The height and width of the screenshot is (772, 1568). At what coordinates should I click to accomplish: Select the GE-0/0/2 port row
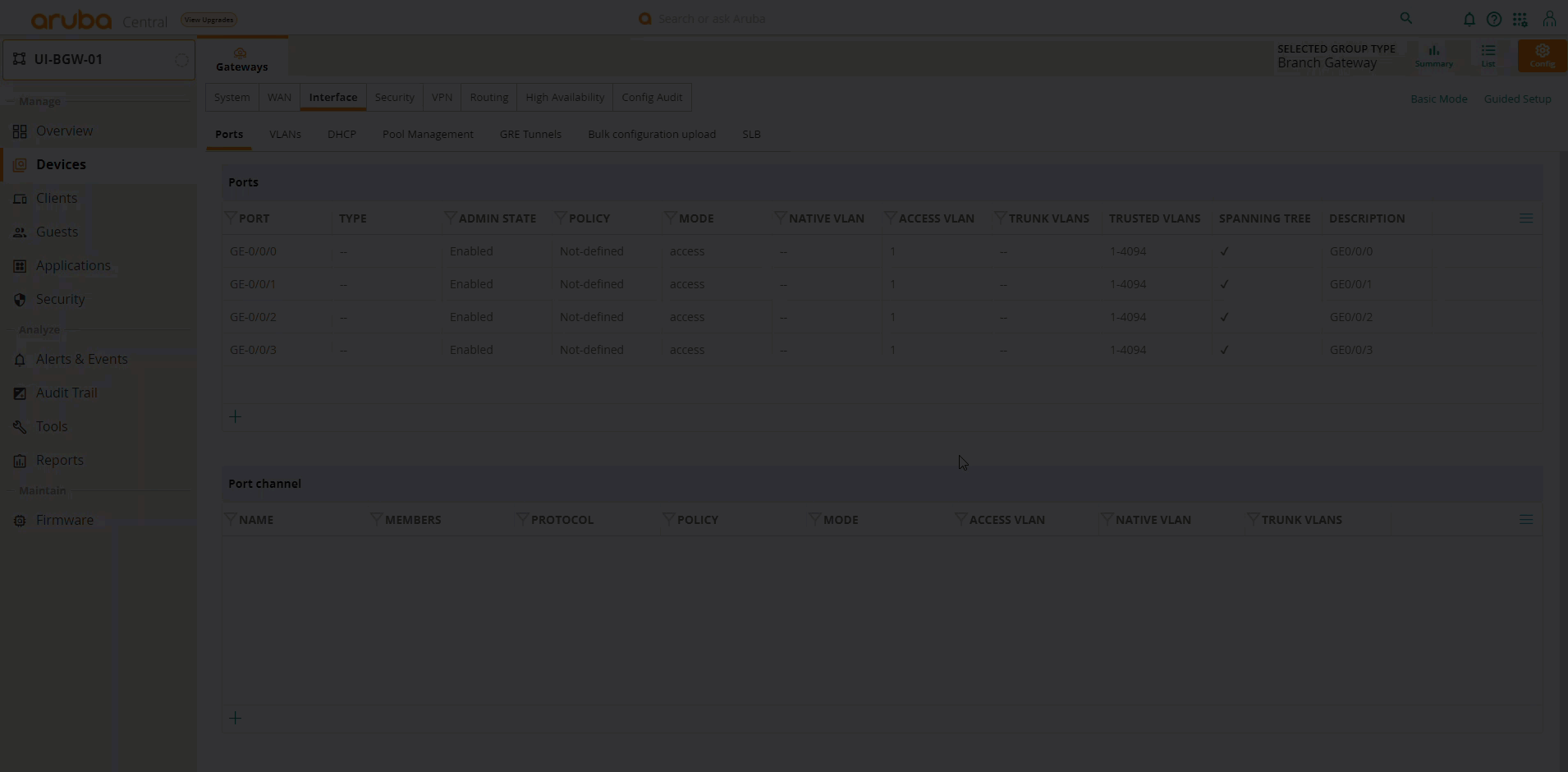(253, 317)
